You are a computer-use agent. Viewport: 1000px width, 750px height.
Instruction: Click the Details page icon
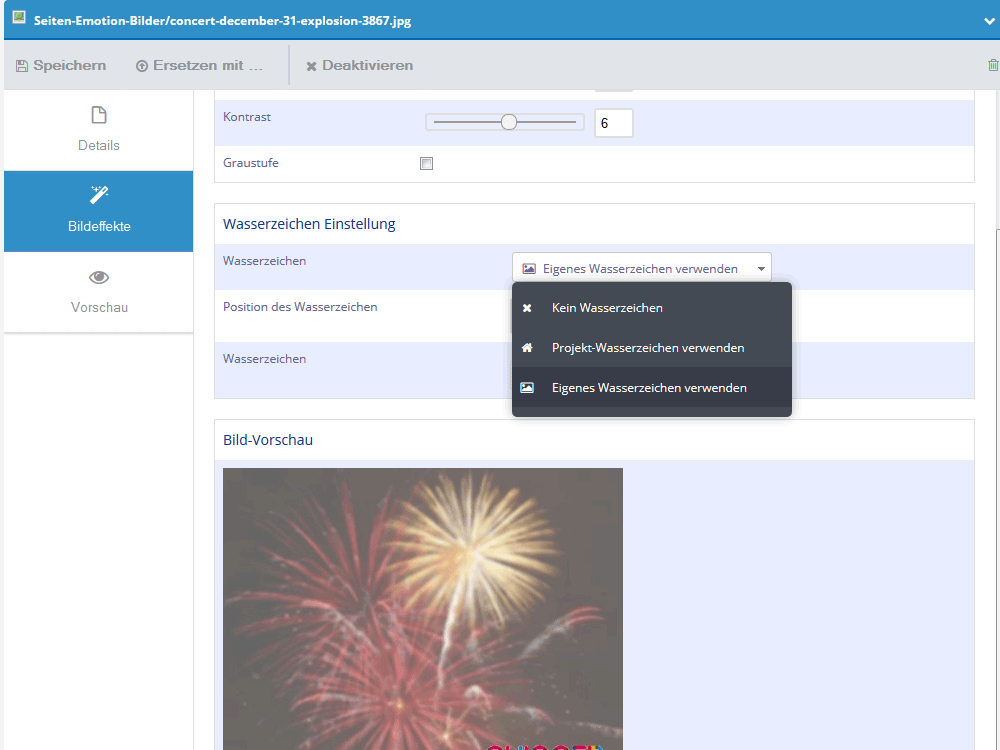point(99,115)
